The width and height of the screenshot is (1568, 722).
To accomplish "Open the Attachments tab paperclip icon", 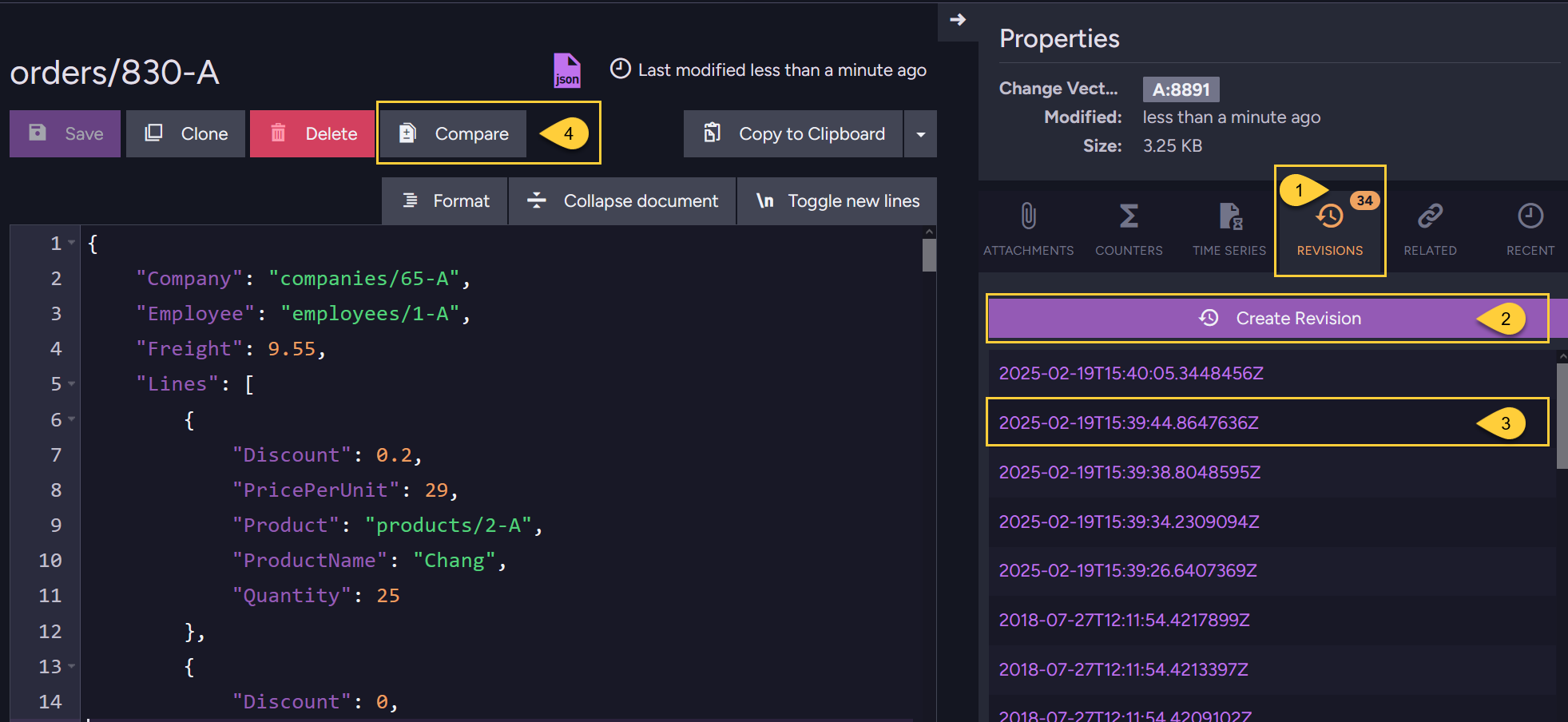I will 1028,216.
